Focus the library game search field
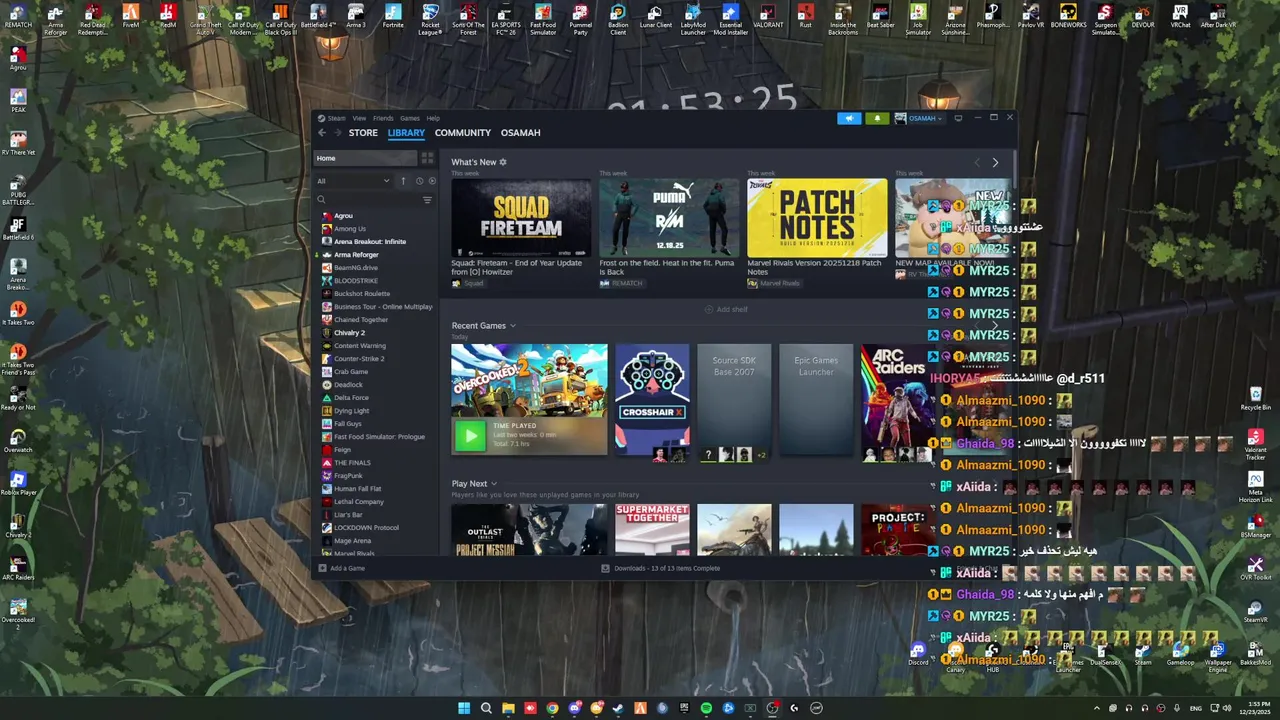Image resolution: width=1280 pixels, height=720 pixels. [366, 200]
